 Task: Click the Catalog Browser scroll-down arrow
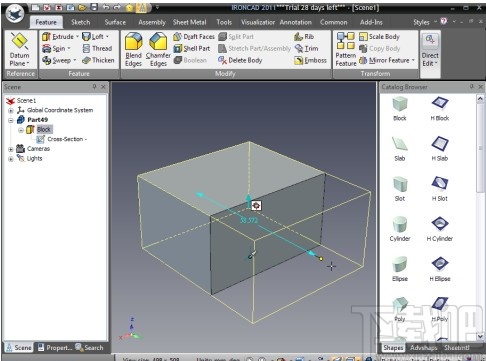click(x=480, y=336)
